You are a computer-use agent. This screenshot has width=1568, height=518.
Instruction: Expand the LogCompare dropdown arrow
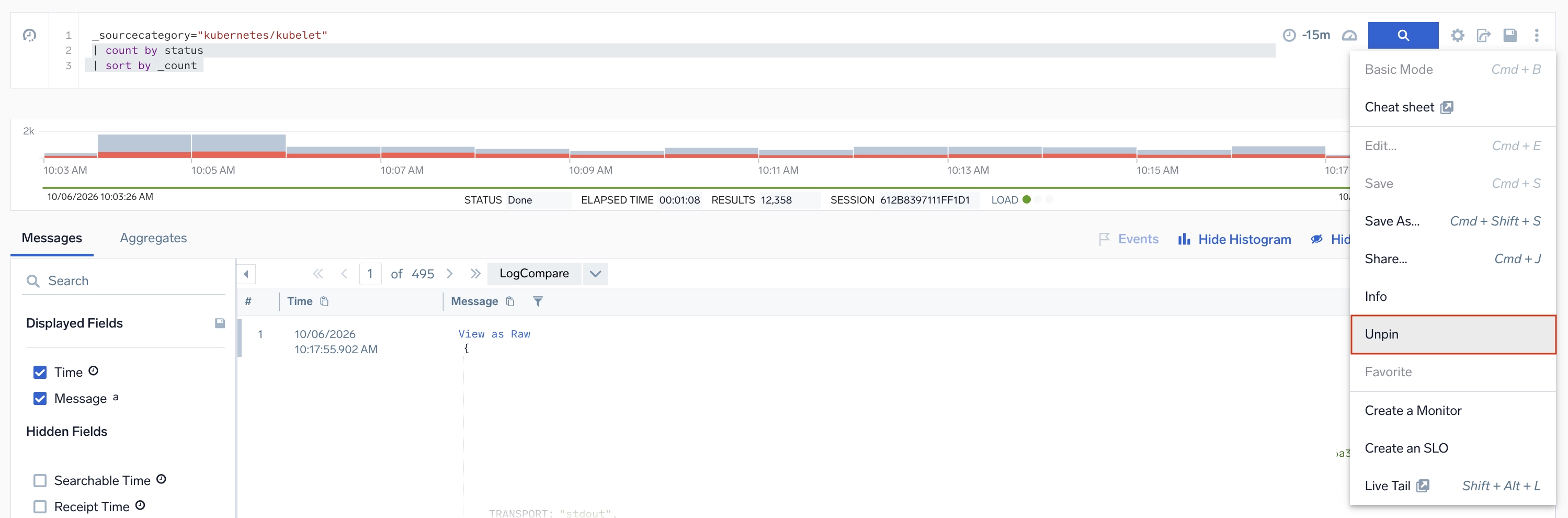pos(595,274)
